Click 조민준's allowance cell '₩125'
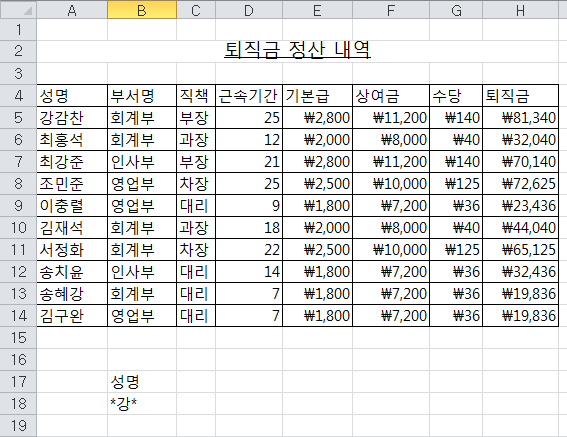The width and height of the screenshot is (567, 437). (456, 183)
